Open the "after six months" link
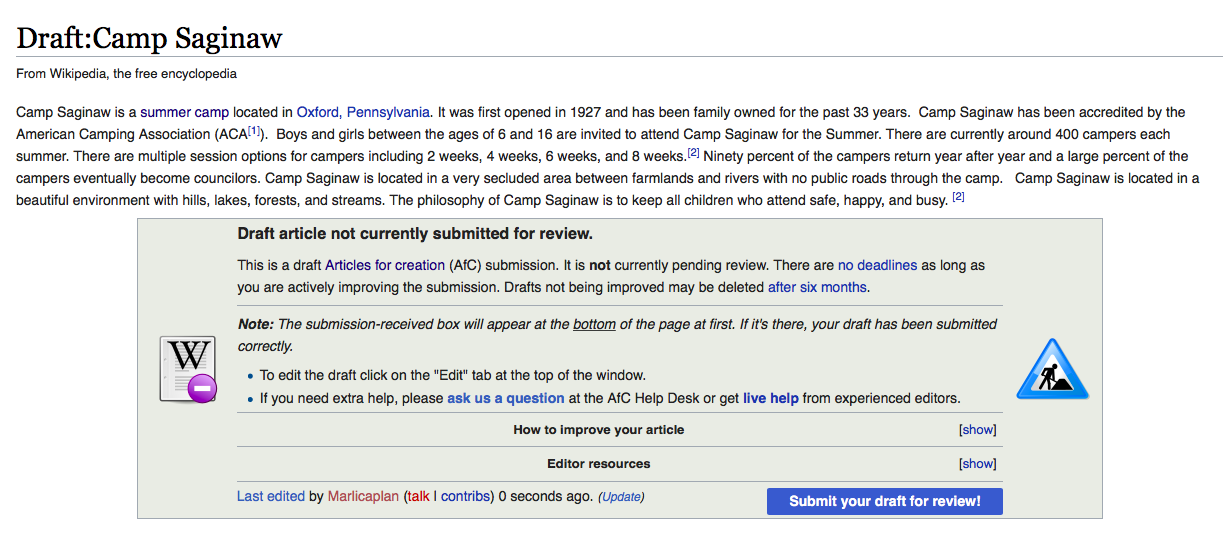The width and height of the screenshot is (1223, 534). coord(817,287)
